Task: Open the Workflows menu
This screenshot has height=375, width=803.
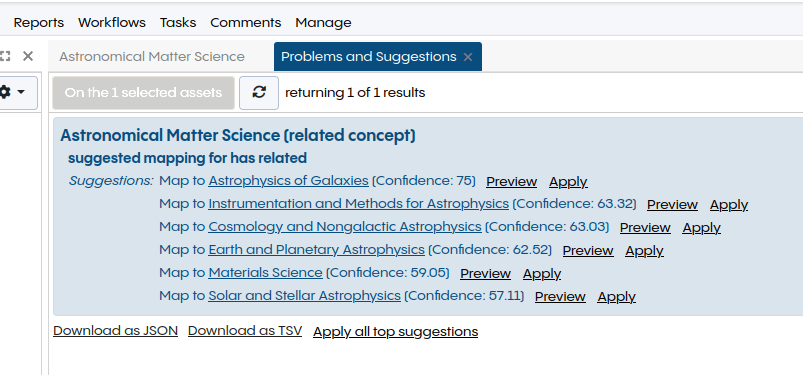Action: 112,23
